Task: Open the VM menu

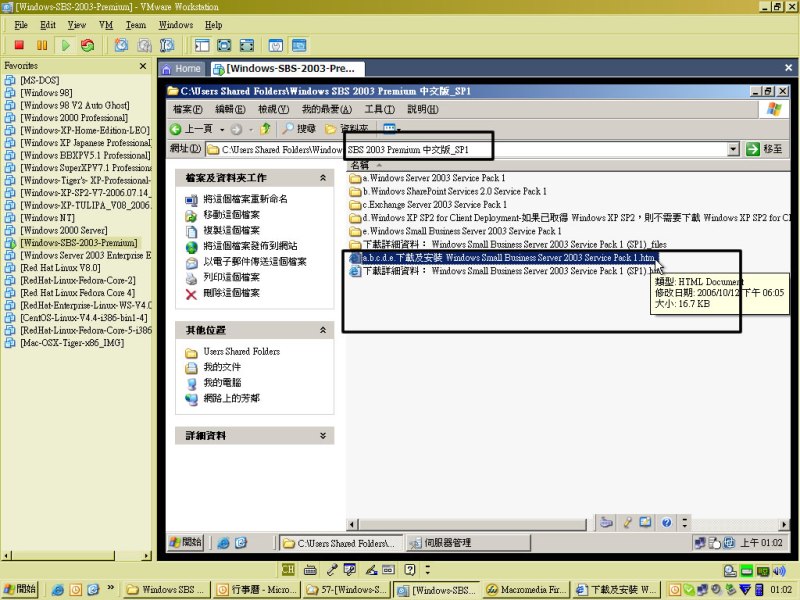Action: [x=106, y=25]
